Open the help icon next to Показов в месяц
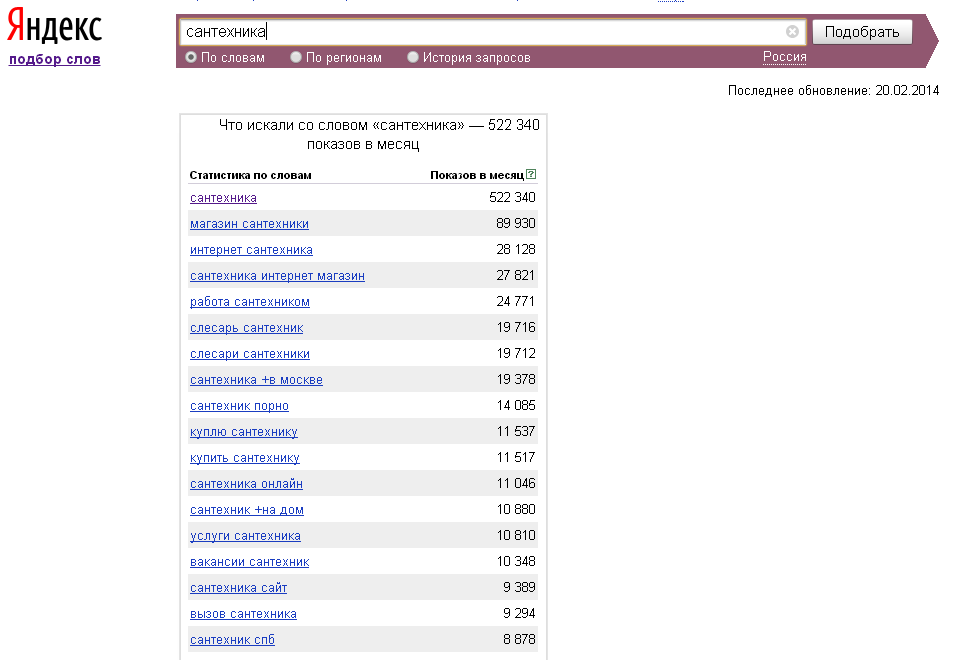This screenshot has width=963, height=660. coord(531,174)
